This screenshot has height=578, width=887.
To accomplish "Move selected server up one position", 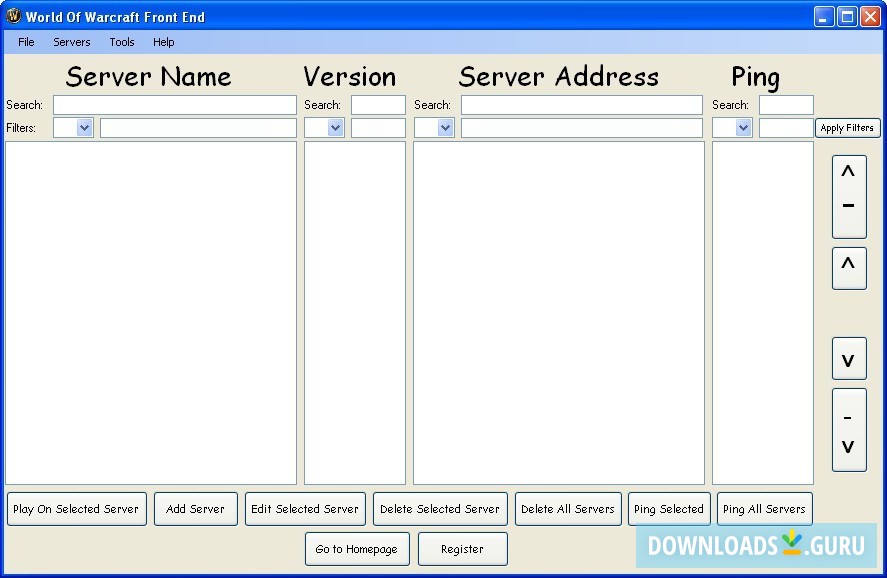I will pyautogui.click(x=849, y=268).
